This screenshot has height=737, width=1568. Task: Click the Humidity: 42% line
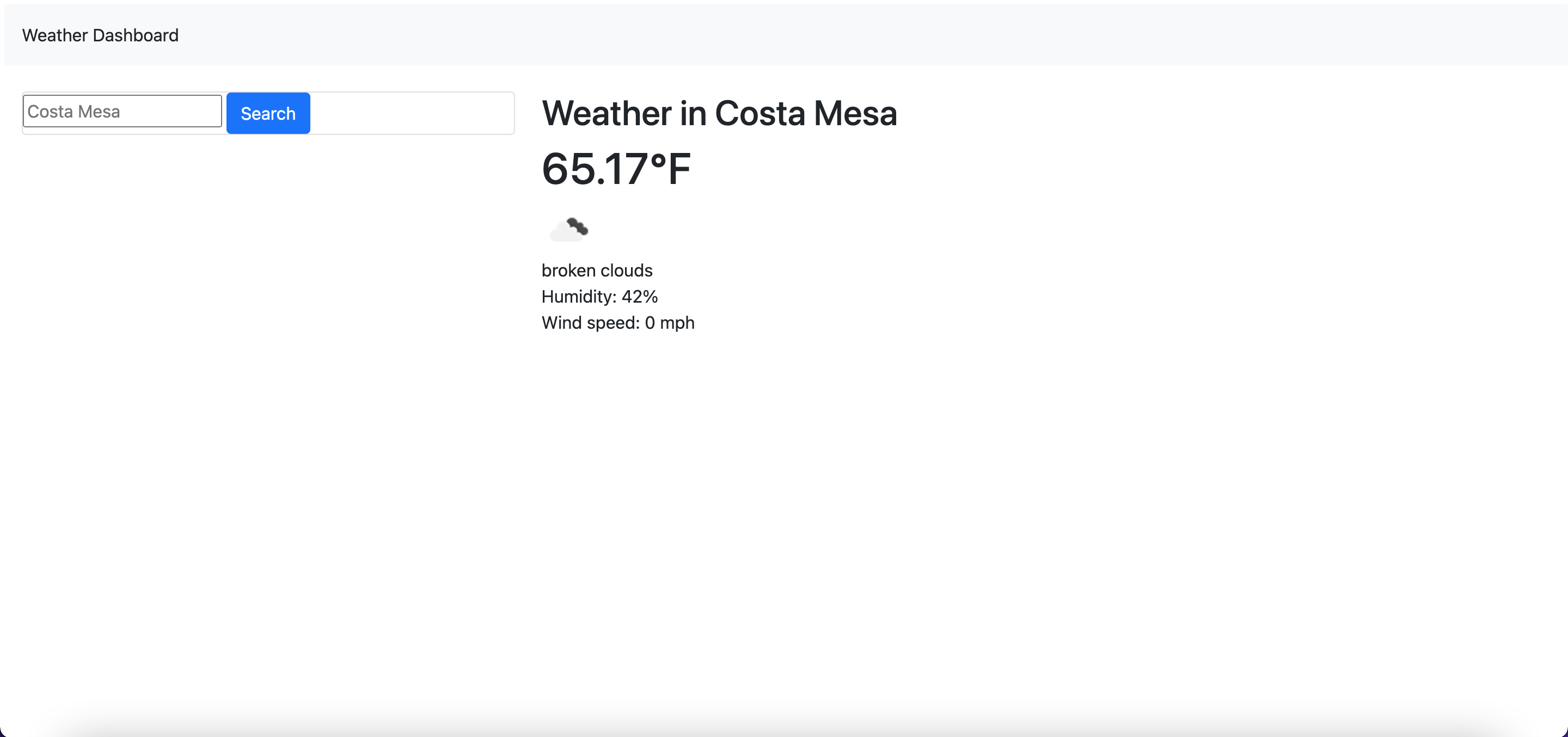tap(599, 297)
